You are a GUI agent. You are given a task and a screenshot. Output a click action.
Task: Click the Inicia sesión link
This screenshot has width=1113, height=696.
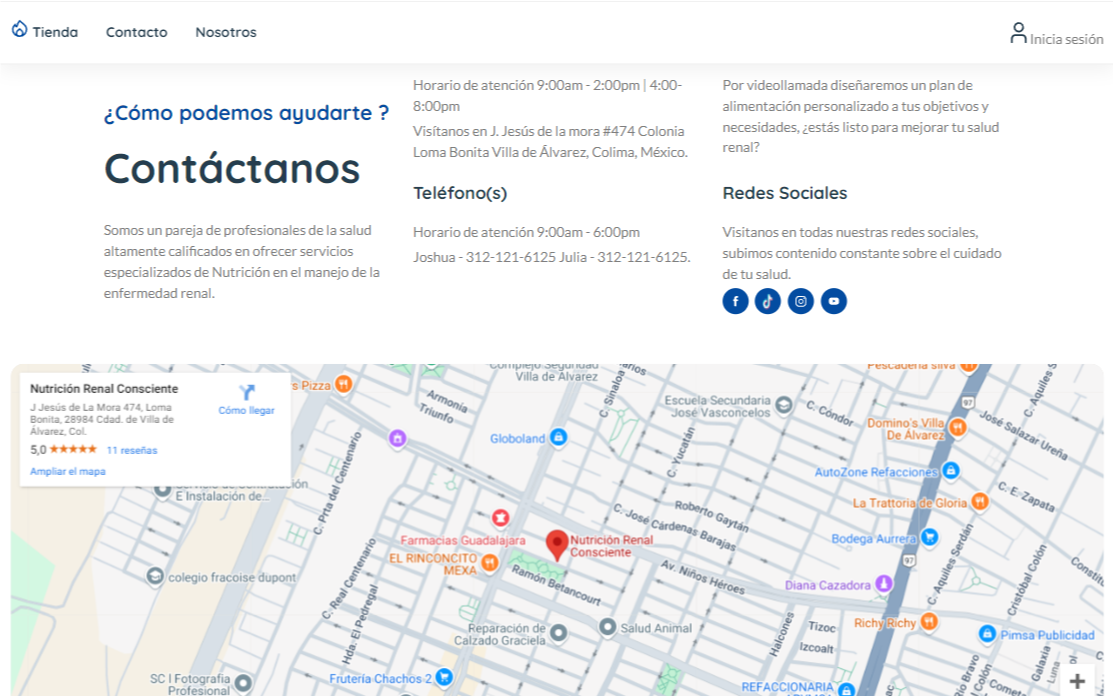point(1066,39)
